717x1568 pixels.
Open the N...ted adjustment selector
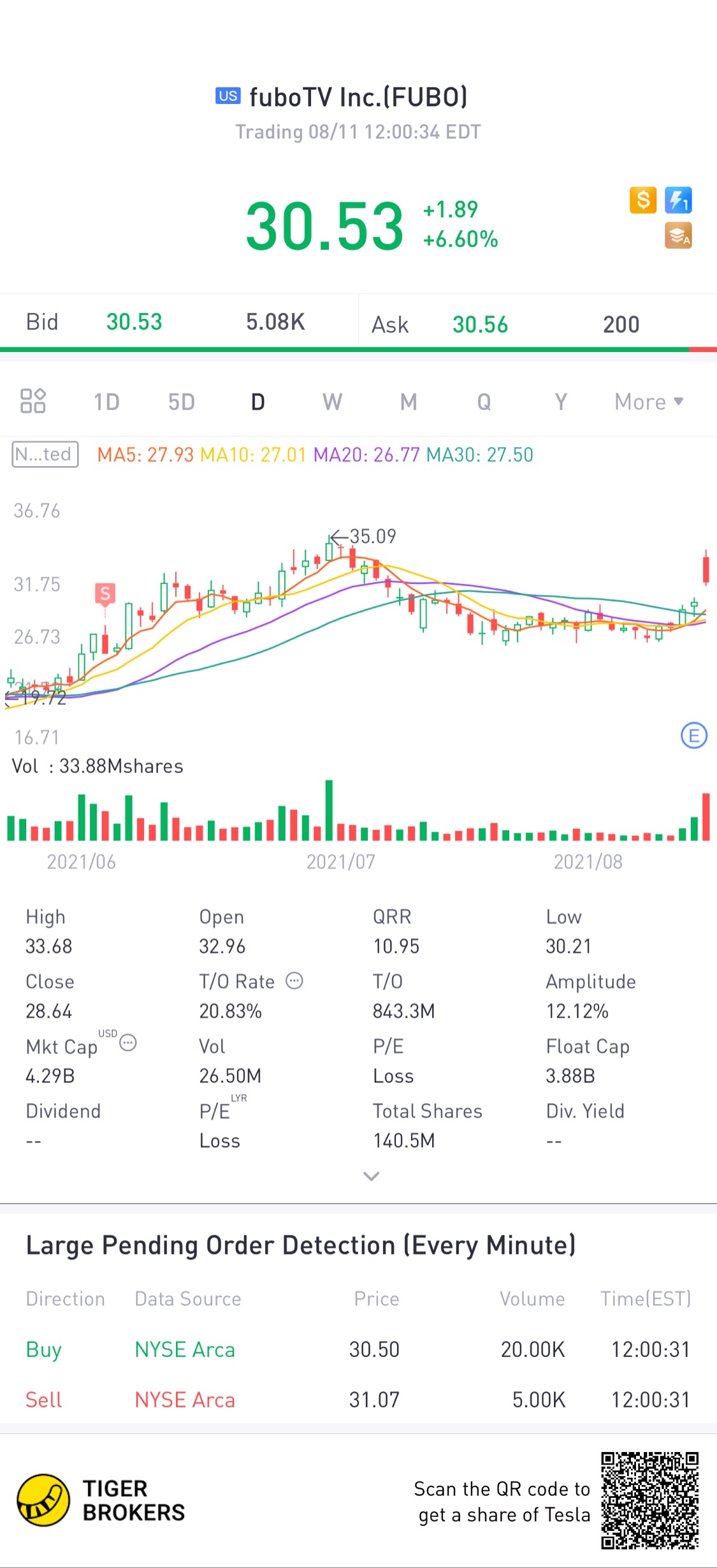pos(45,455)
